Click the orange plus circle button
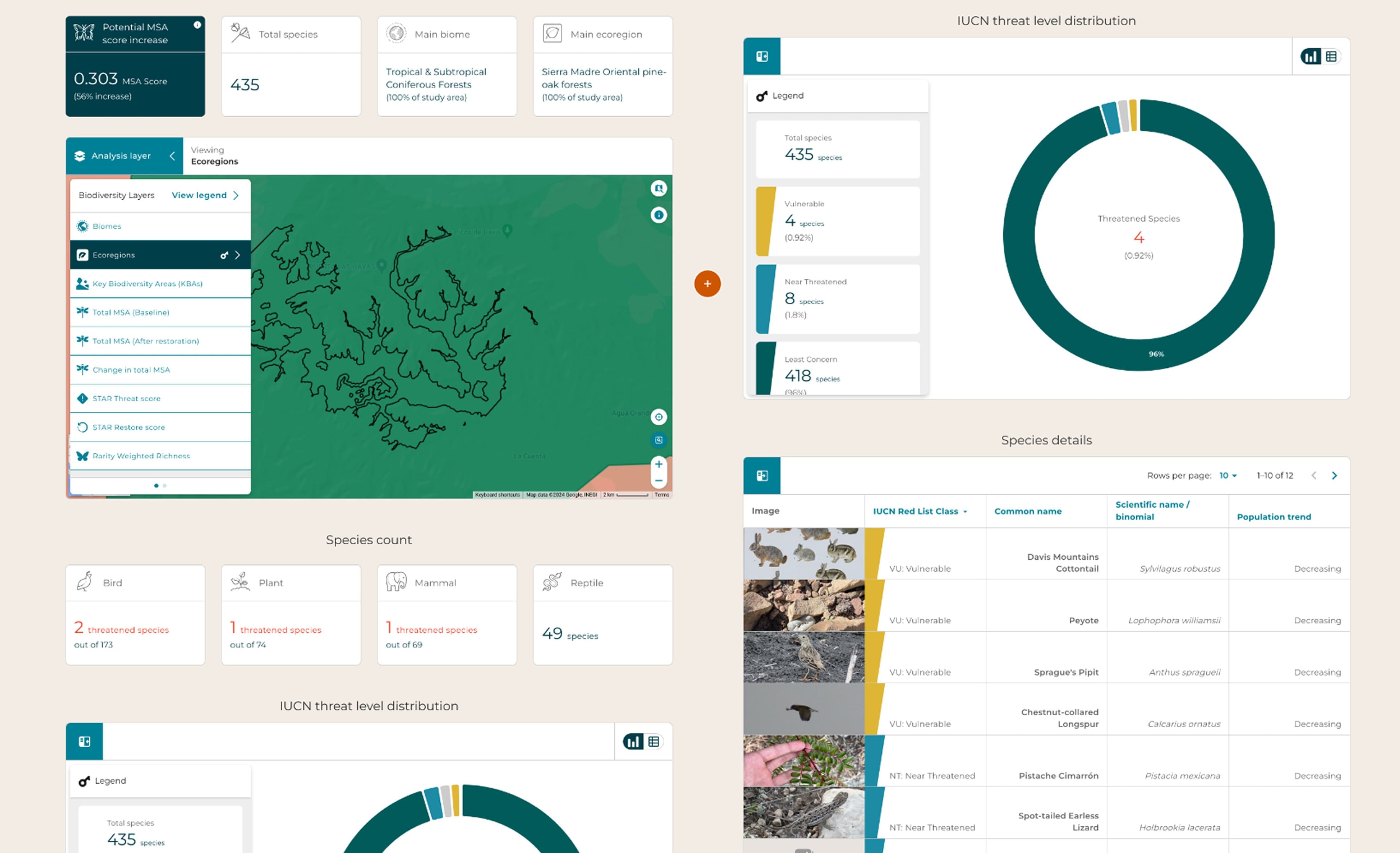Screen dimensions: 1400x853 pos(707,283)
